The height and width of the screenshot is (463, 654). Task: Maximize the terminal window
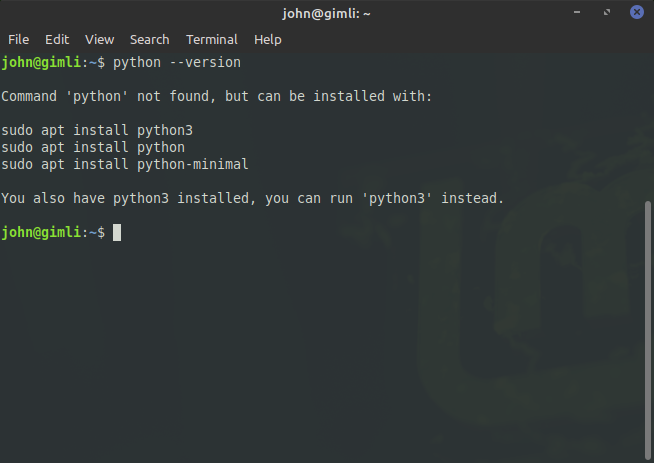[607, 12]
